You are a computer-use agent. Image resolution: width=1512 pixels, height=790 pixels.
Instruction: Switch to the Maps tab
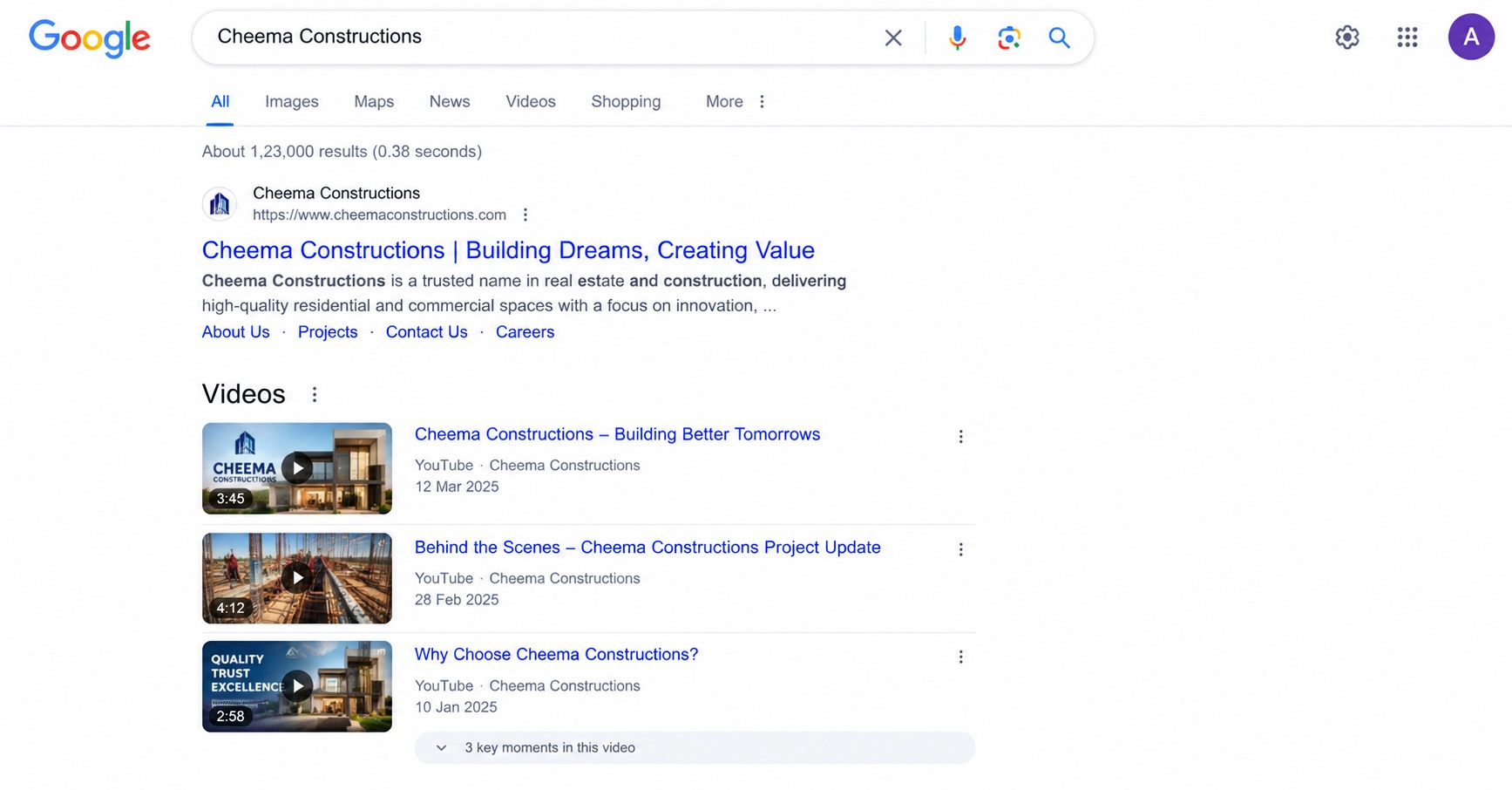[x=374, y=101]
